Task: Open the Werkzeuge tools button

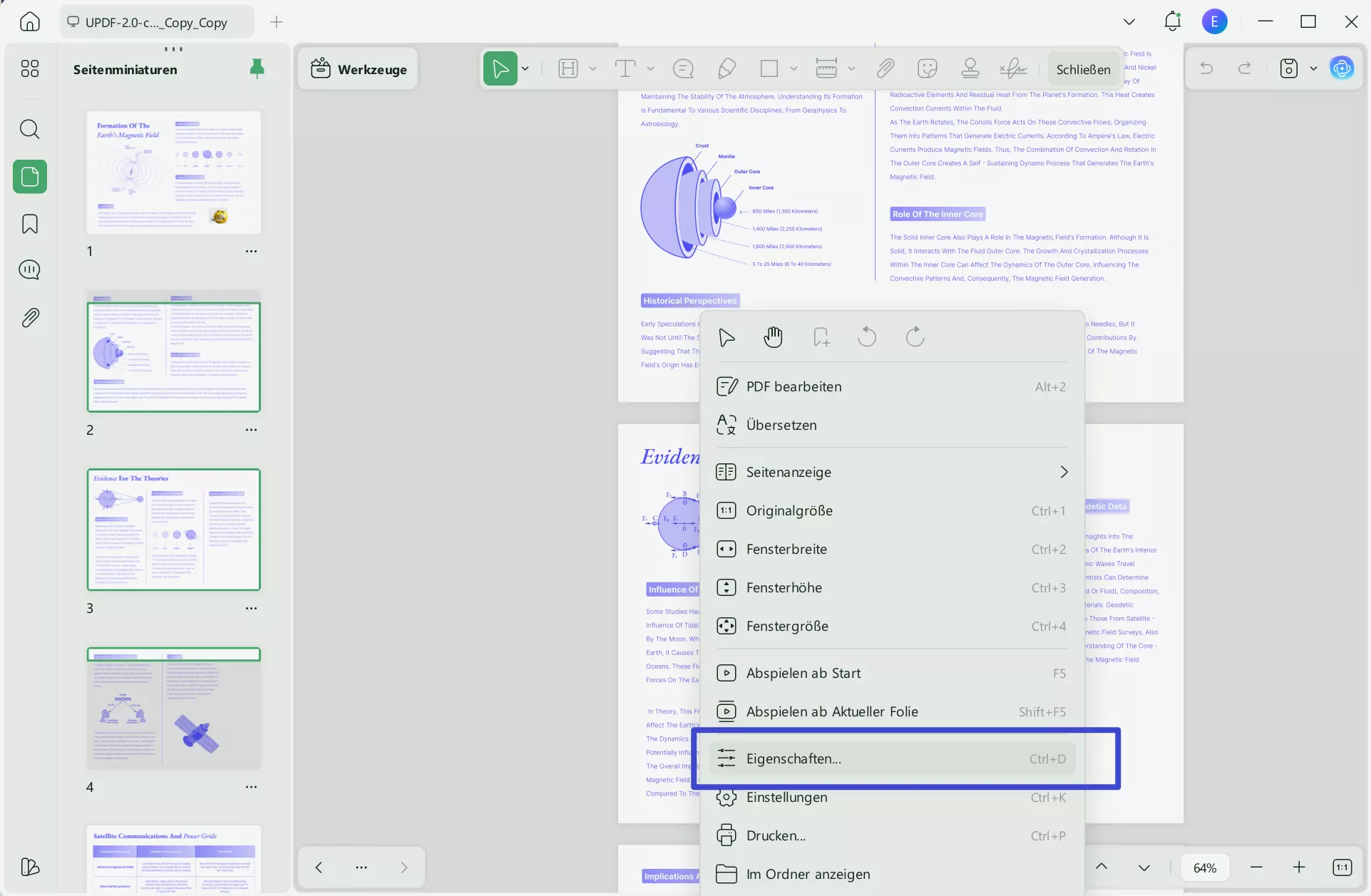Action: [359, 69]
